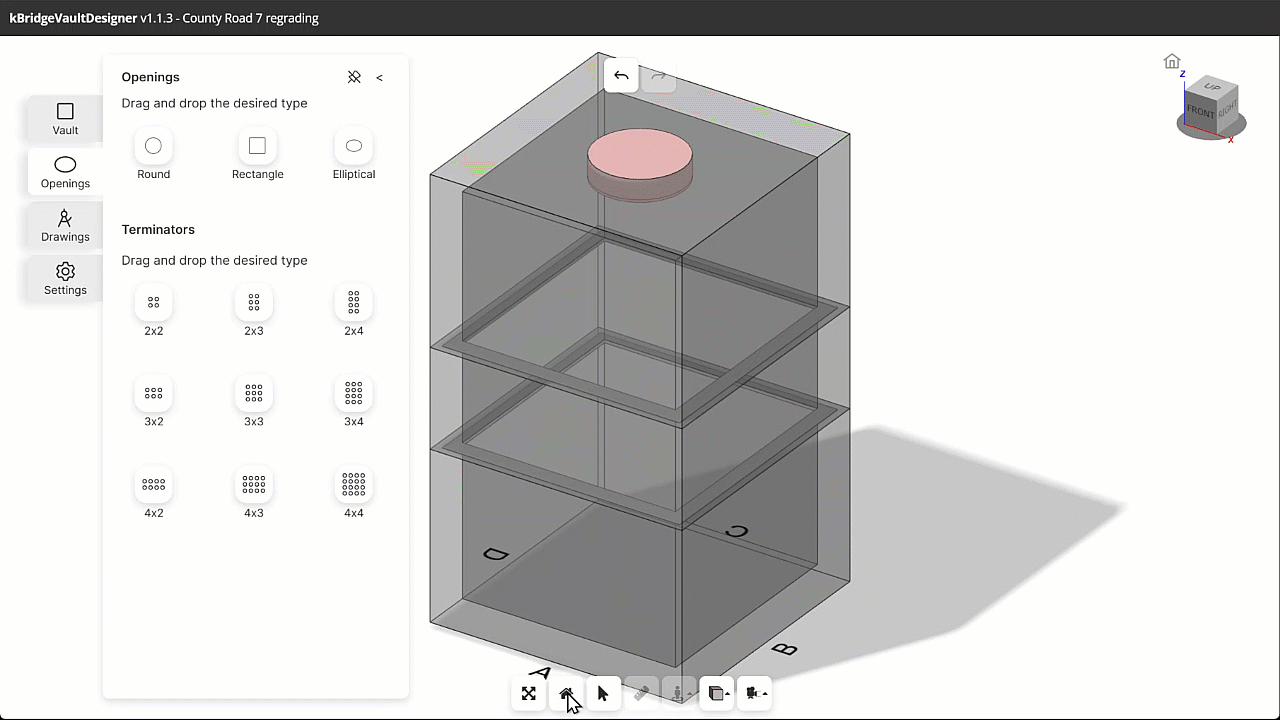
Task: Open the Settings section
Action: click(x=65, y=279)
